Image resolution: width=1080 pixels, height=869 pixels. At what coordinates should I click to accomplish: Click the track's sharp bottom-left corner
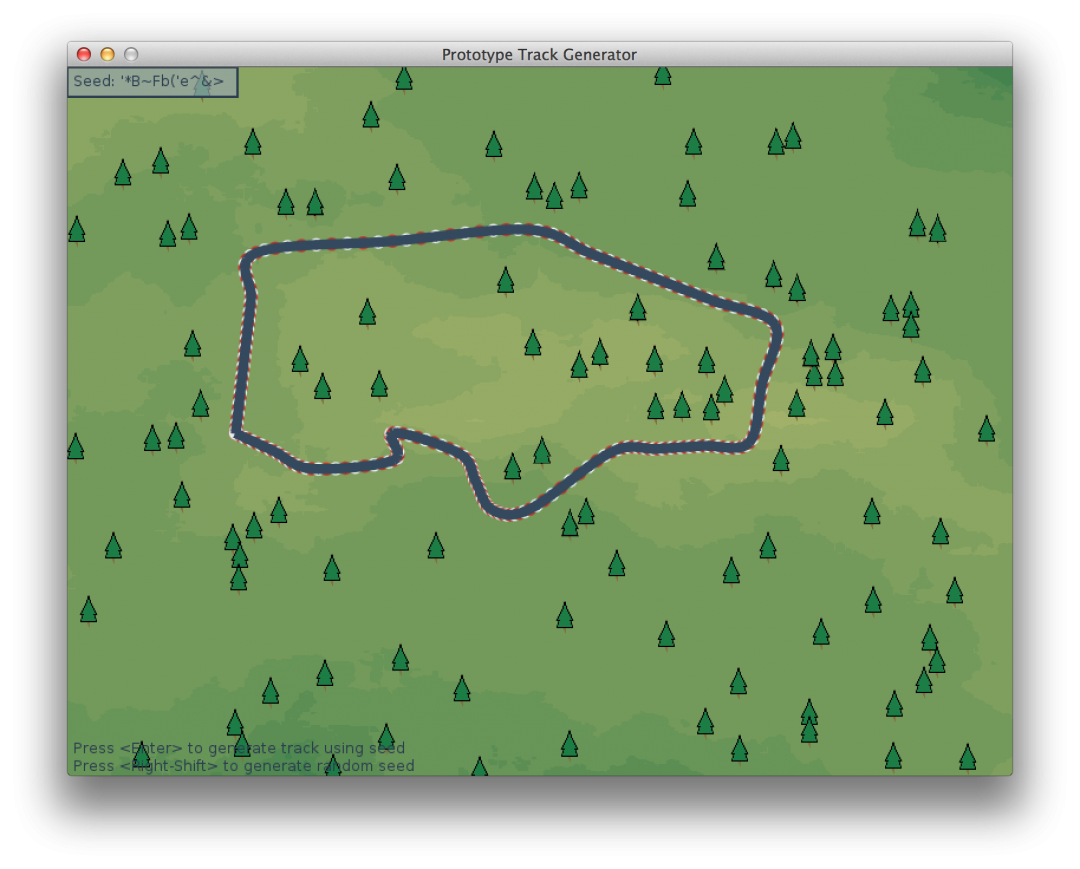point(237,433)
